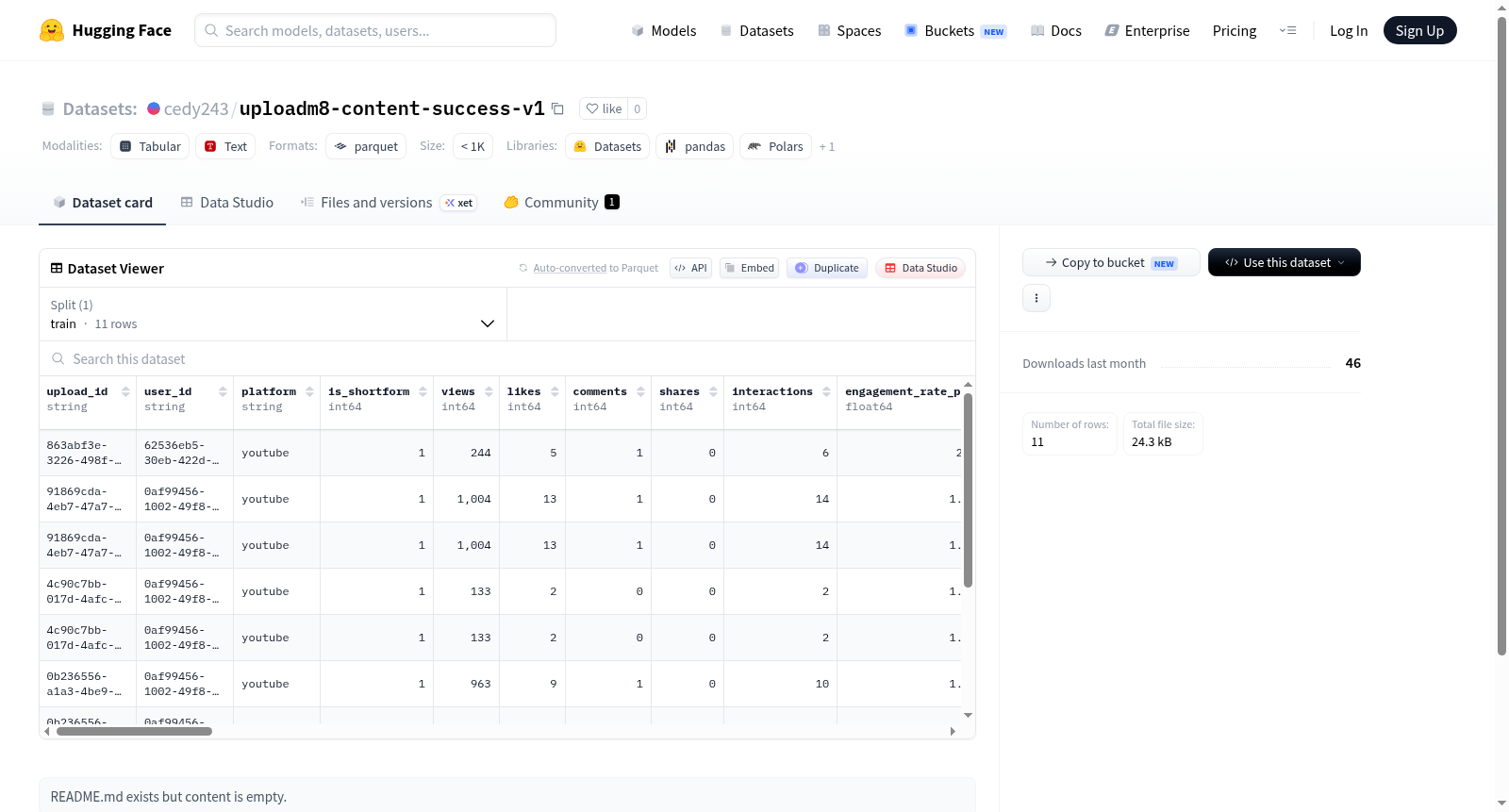
Task: Open the three-dot more options button
Action: coord(1036,298)
